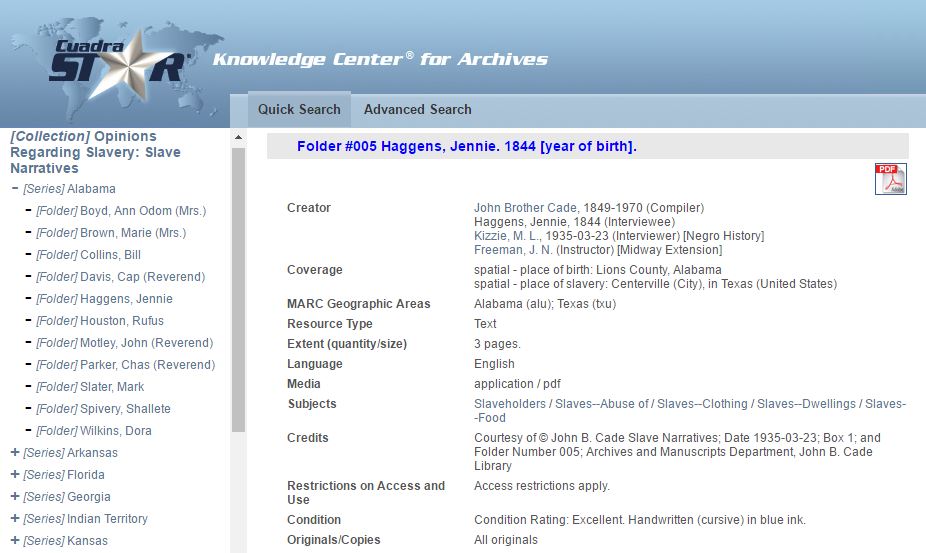Click the Knowledge Center for Archives title
926x553 pixels.
380,59
